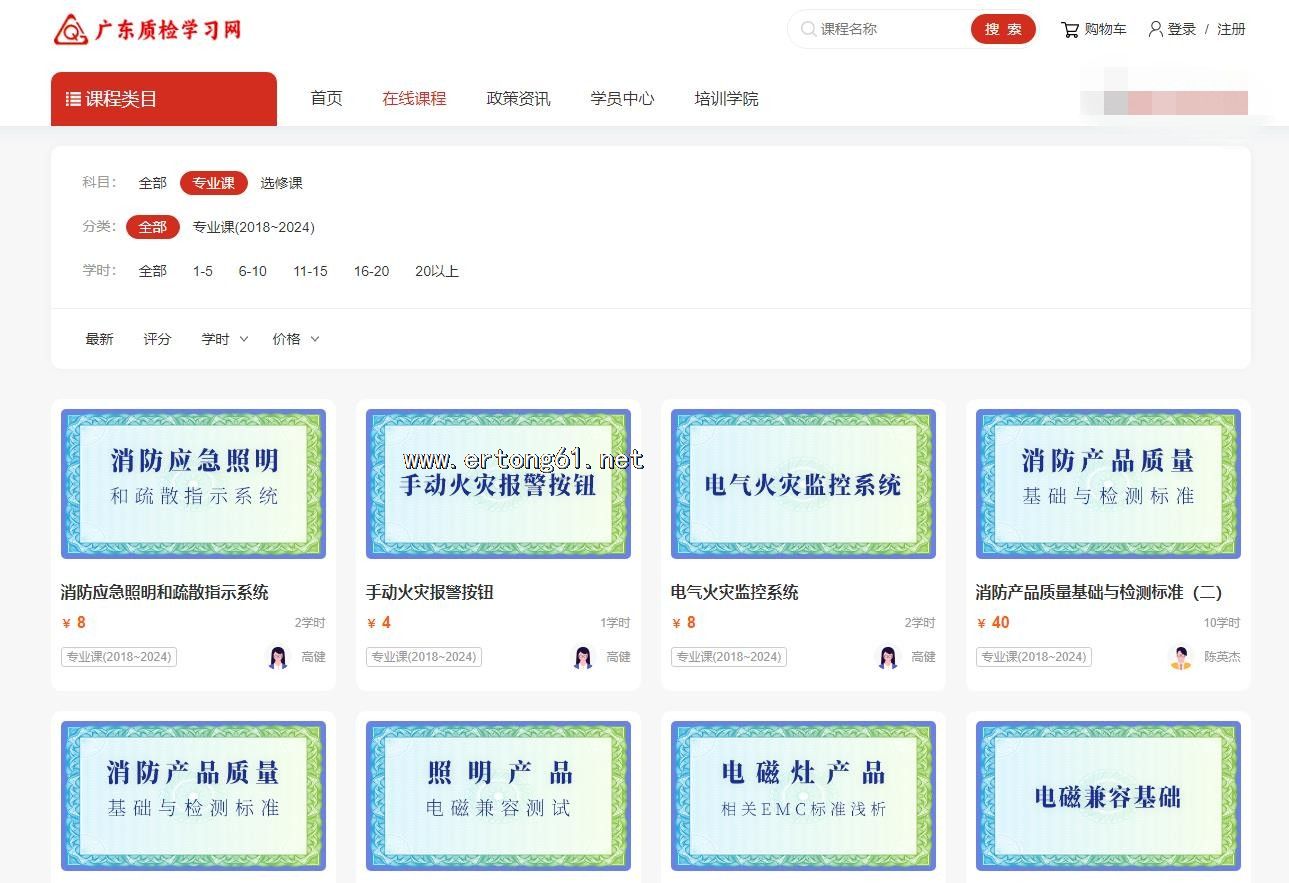Image resolution: width=1289 pixels, height=883 pixels.
Task: Click the search magnifier icon
Action: tap(808, 30)
